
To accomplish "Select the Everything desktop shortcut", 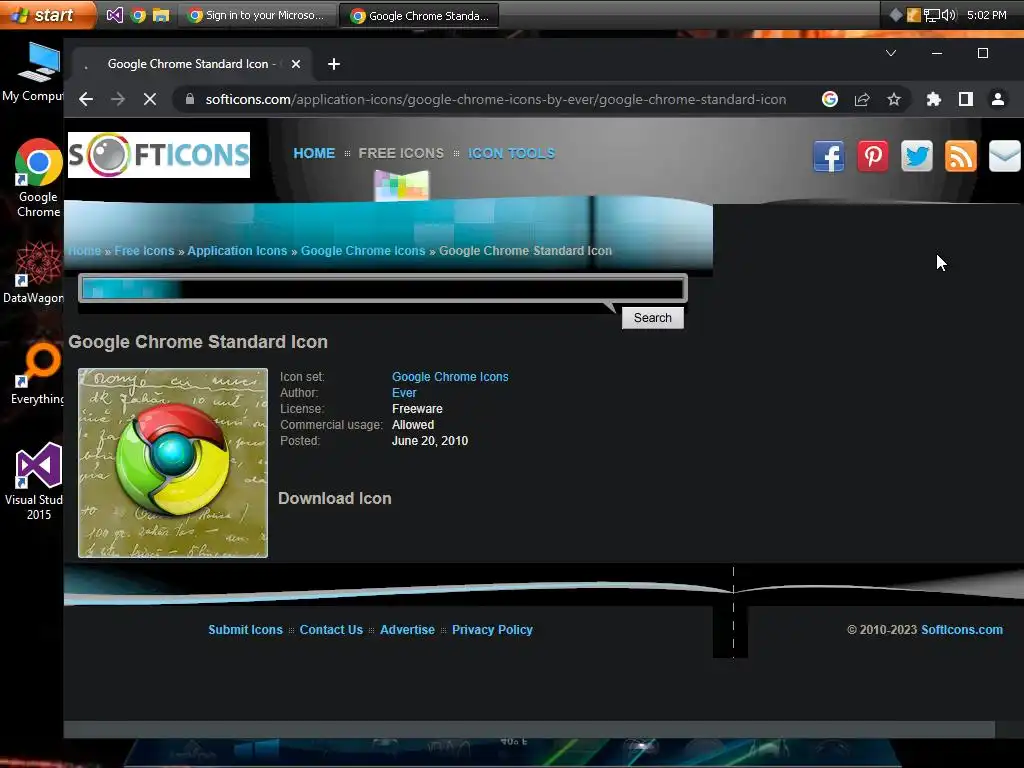I will click(37, 374).
